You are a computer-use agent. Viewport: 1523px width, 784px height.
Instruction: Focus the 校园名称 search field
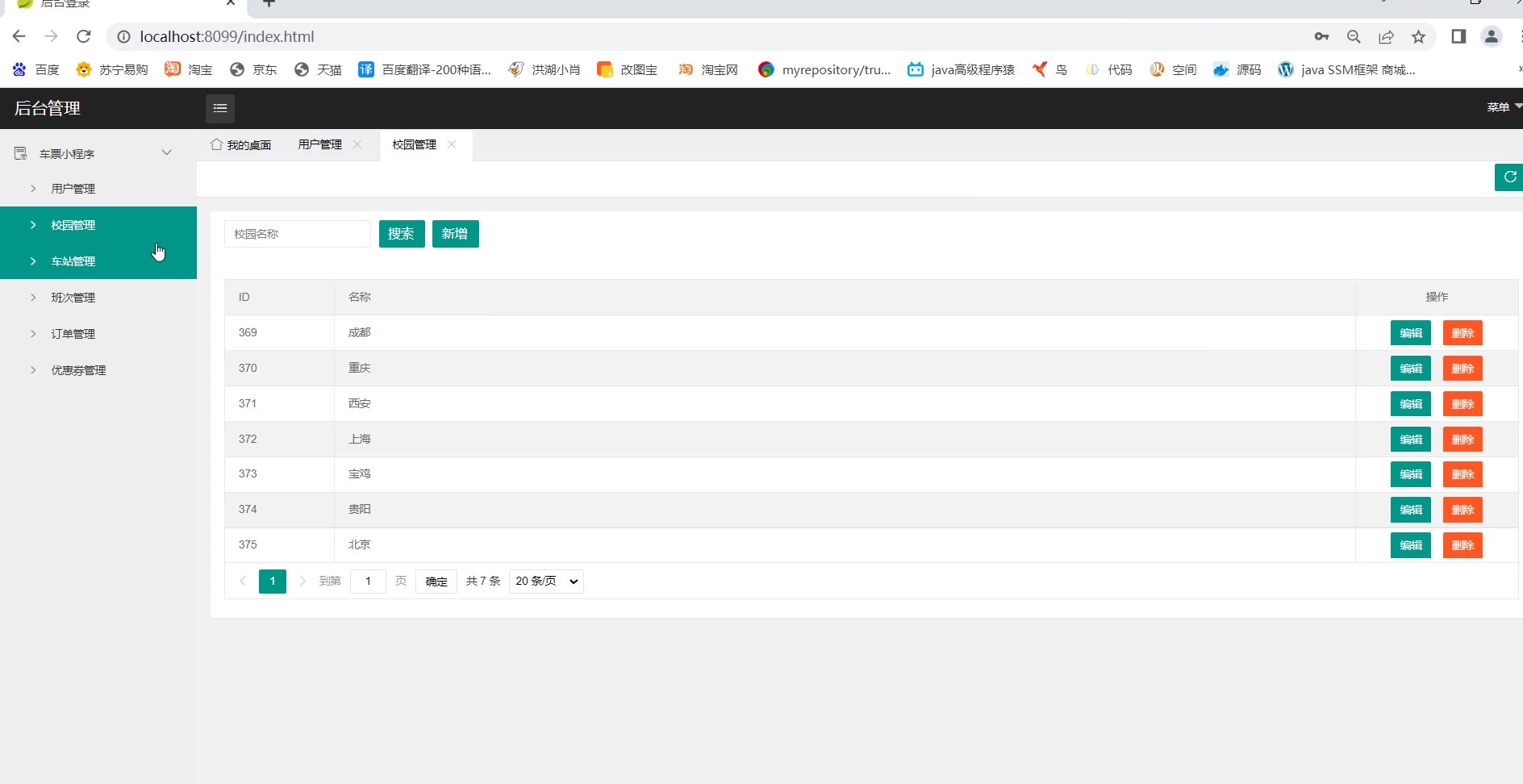(x=298, y=234)
